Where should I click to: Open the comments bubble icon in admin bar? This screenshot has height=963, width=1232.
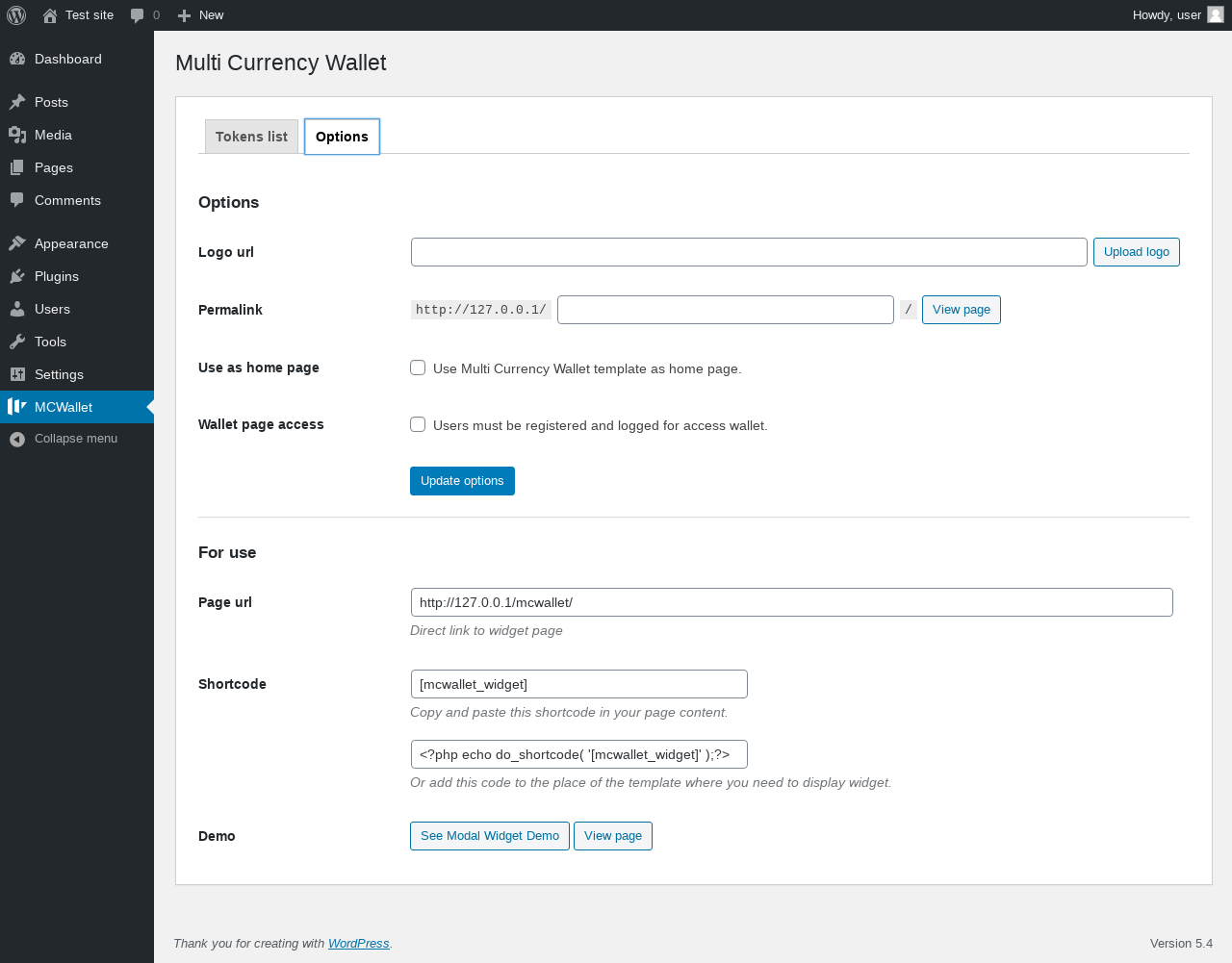tap(138, 15)
